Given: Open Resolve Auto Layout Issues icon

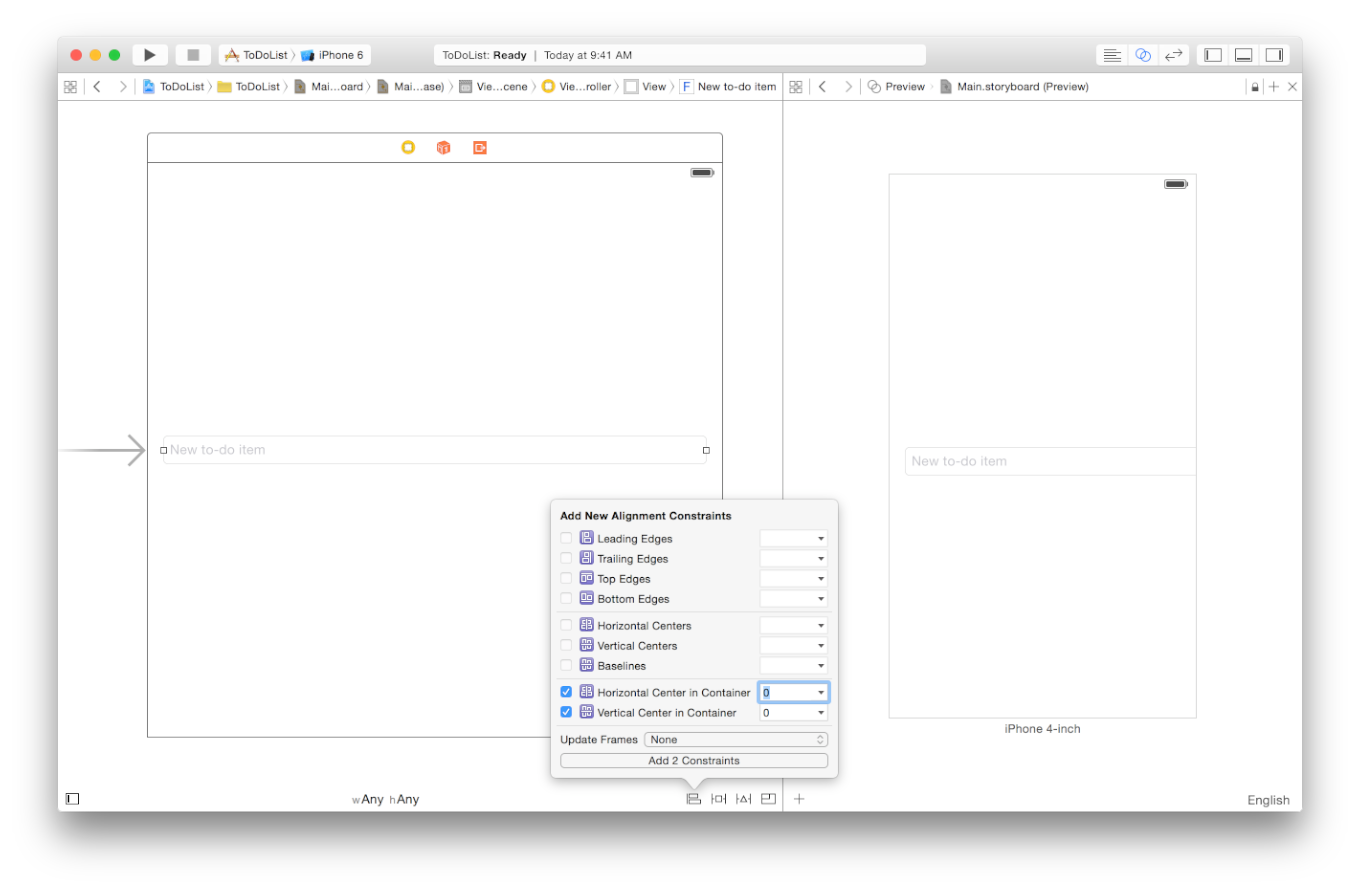Looking at the screenshot, I should (743, 799).
